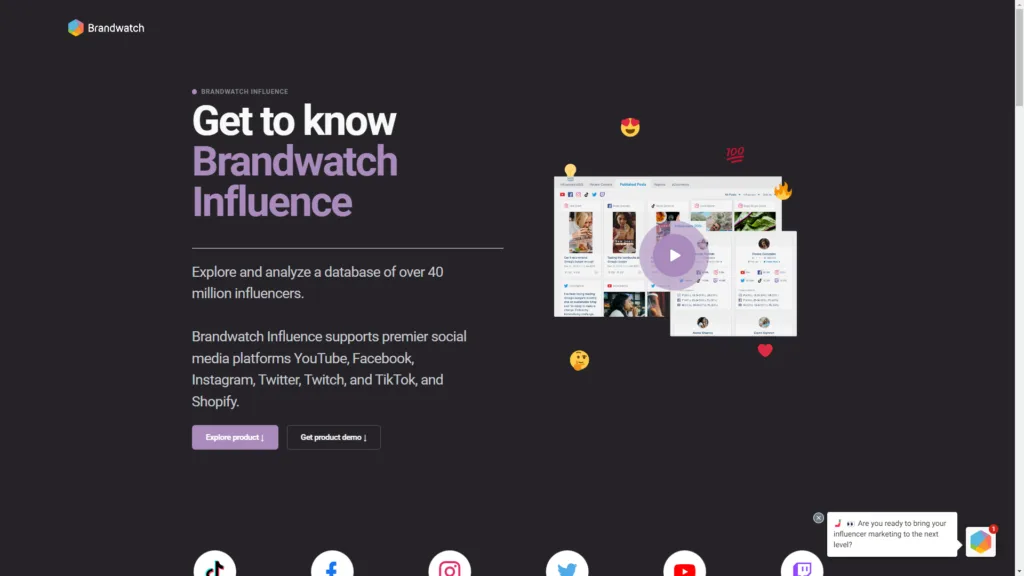The image size is (1024, 576).
Task: Click the red heart emoji
Action: click(765, 350)
